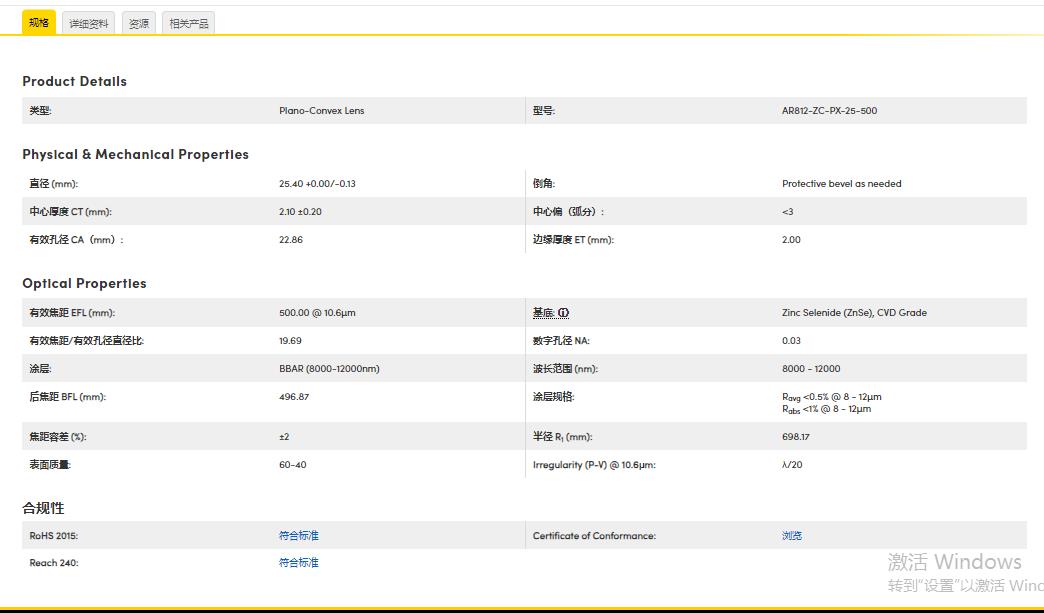1044x613 pixels.
Task: Click the Optical Properties section heading
Action: 85,283
